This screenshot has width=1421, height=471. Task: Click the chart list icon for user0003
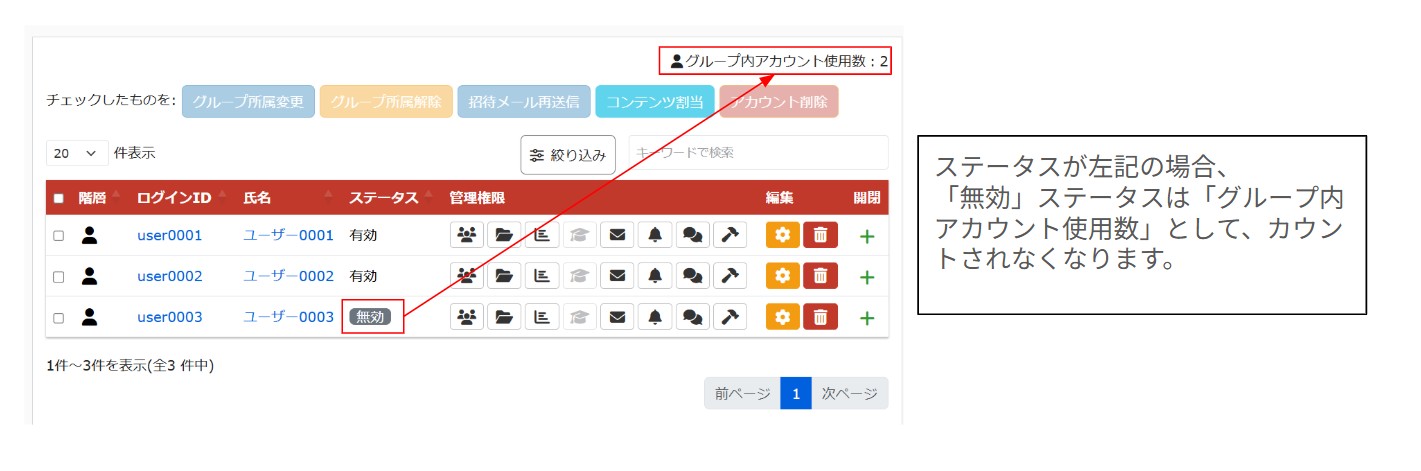pyautogui.click(x=543, y=317)
